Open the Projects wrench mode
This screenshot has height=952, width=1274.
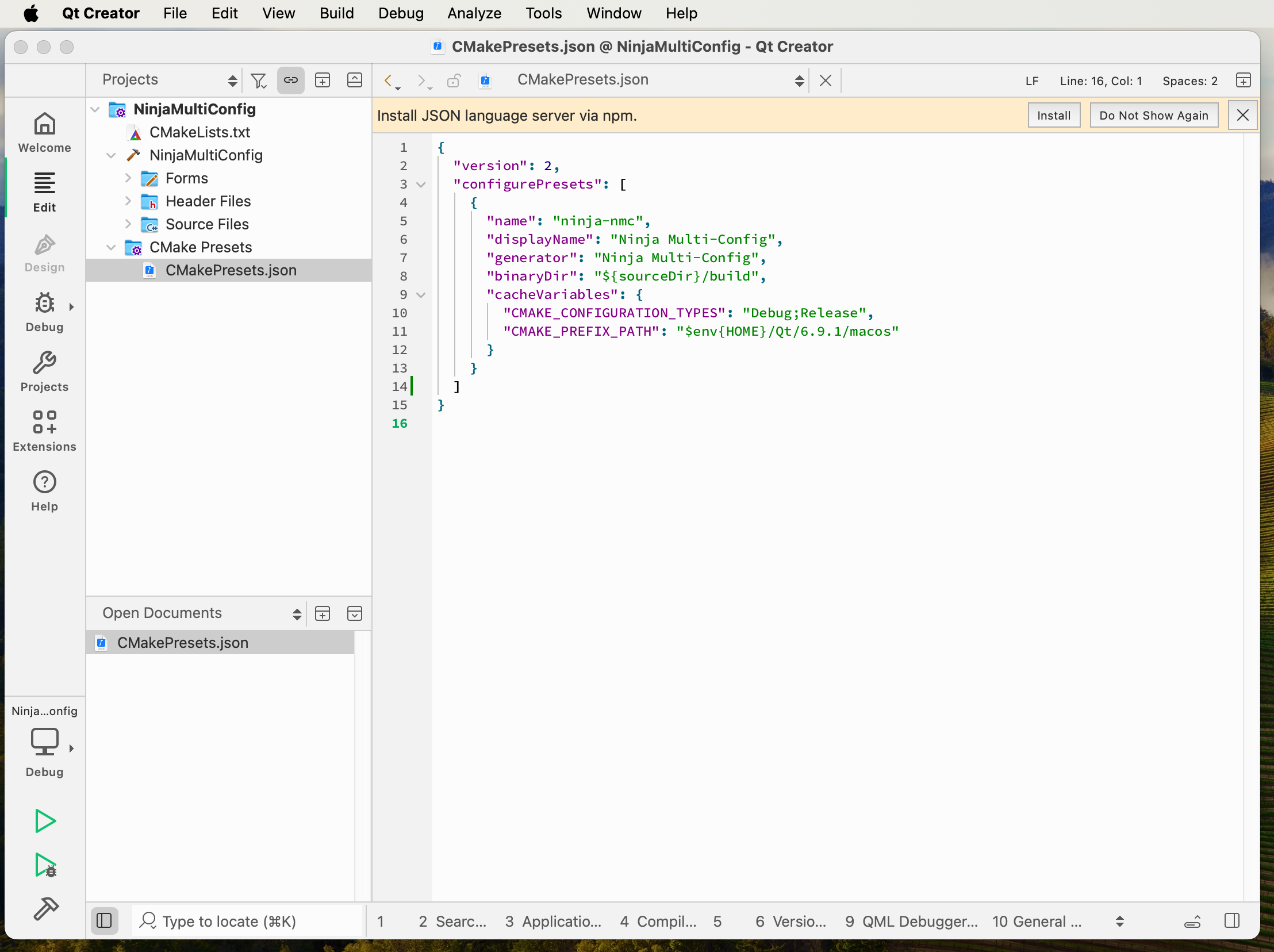[44, 371]
